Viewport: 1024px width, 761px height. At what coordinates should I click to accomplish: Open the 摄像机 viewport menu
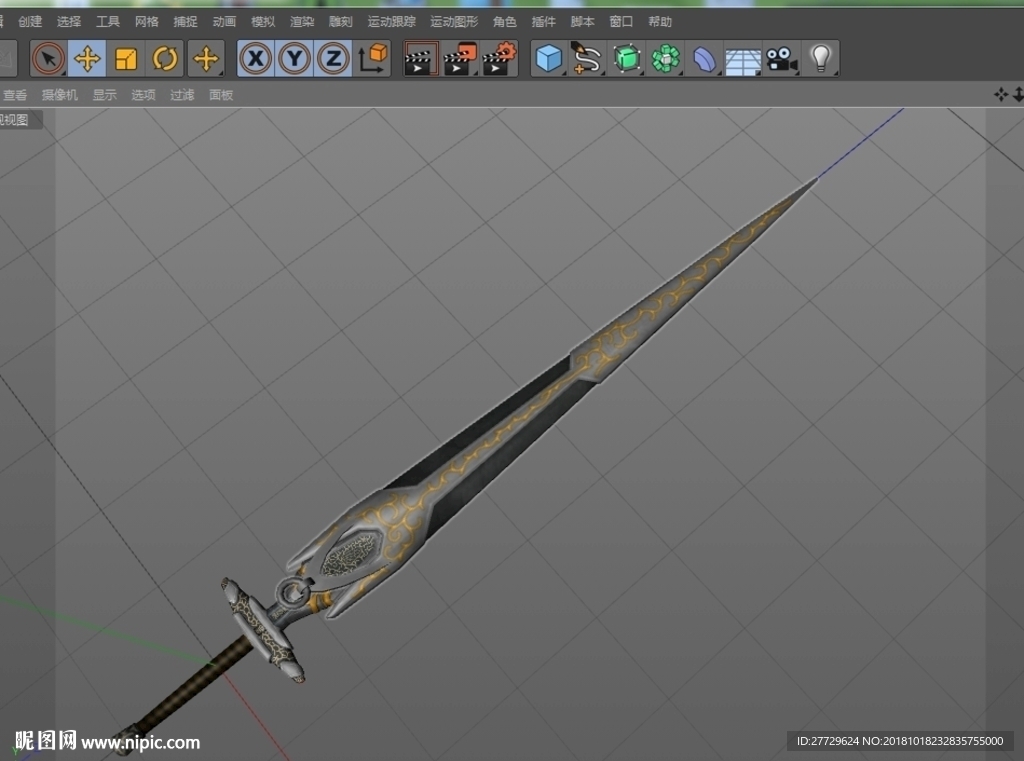[x=59, y=95]
